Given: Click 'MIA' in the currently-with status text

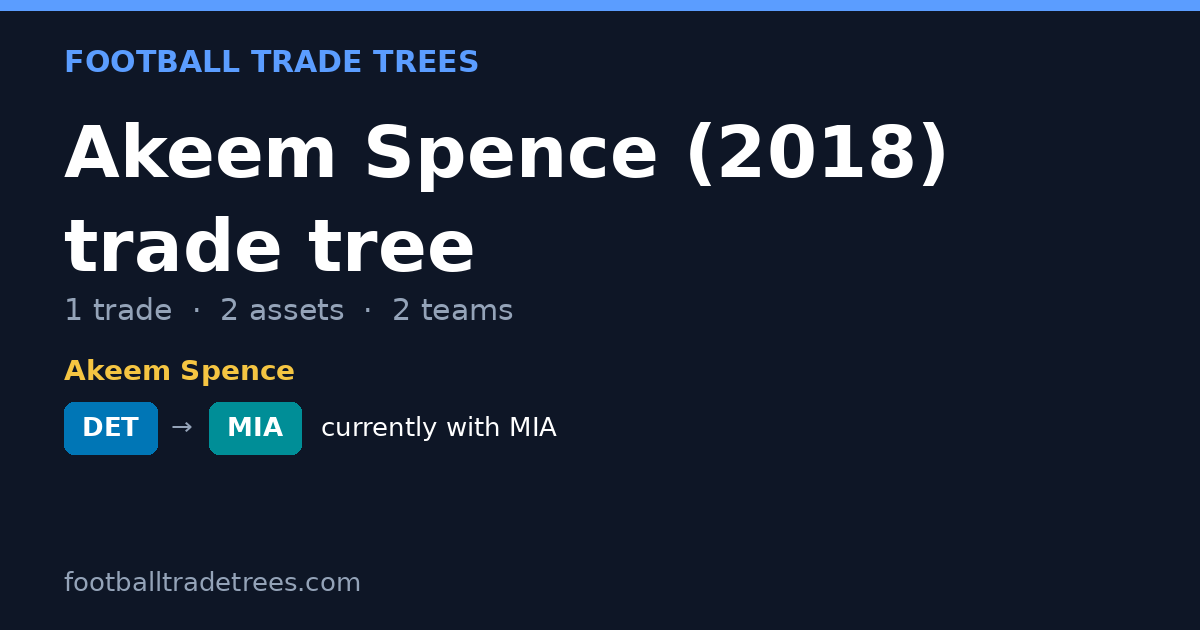Looking at the screenshot, I should tap(532, 428).
